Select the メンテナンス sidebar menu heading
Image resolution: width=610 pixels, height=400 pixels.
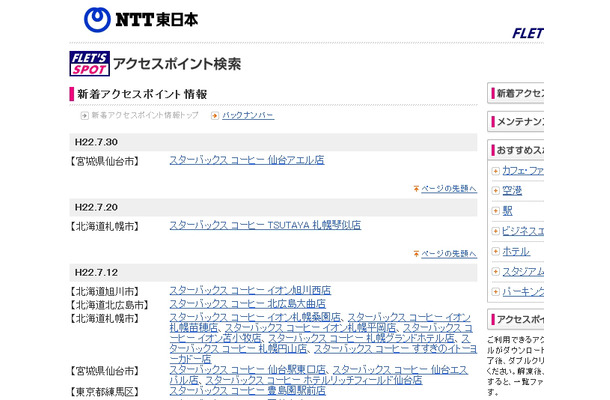[515, 122]
